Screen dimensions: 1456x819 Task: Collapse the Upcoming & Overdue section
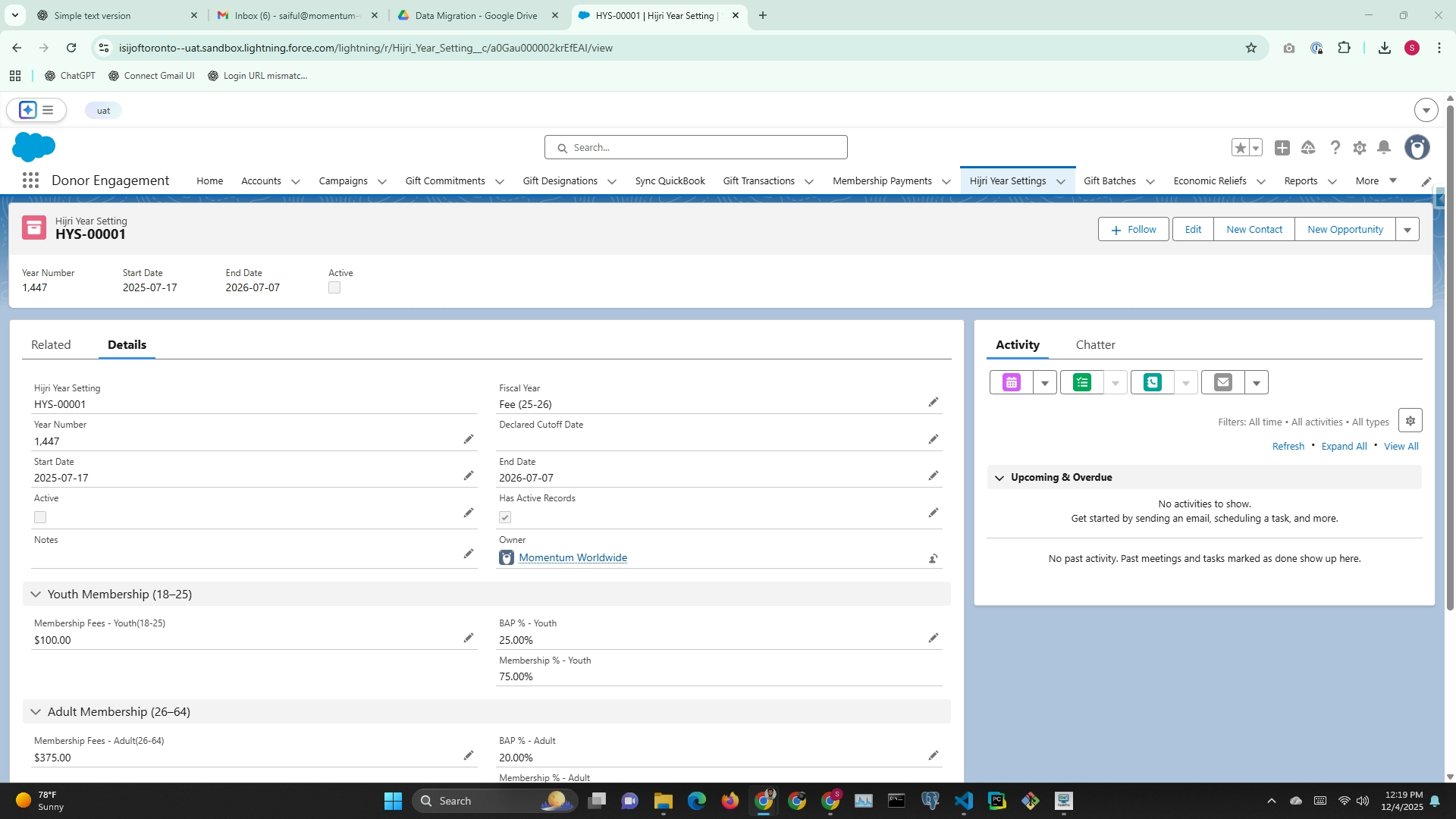point(999,478)
